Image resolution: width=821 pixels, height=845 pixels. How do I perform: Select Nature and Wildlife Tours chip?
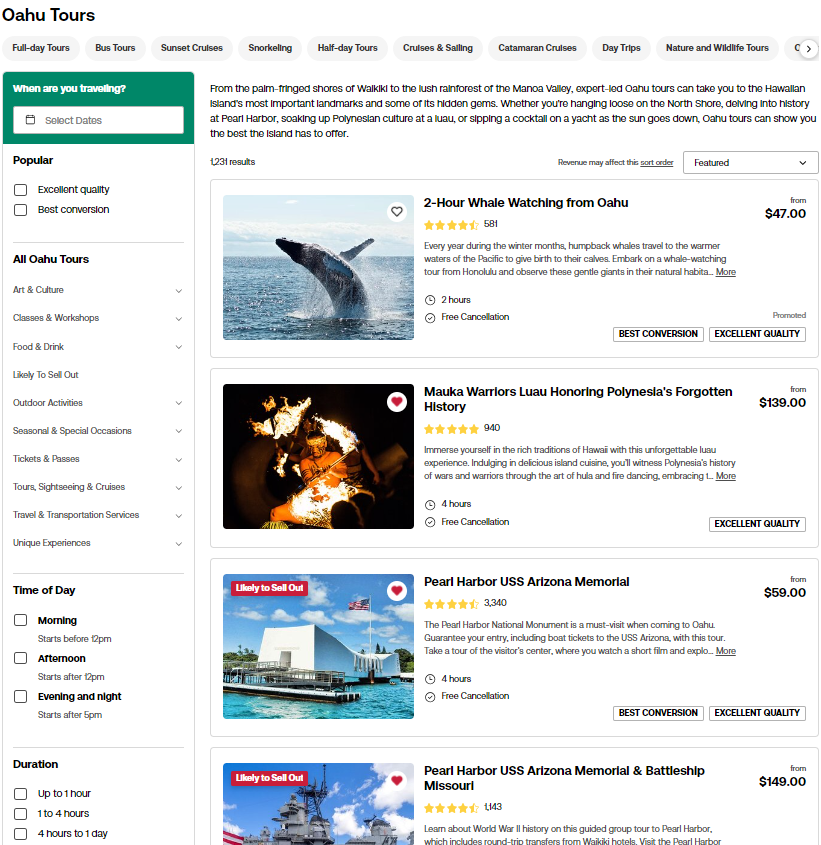(717, 48)
